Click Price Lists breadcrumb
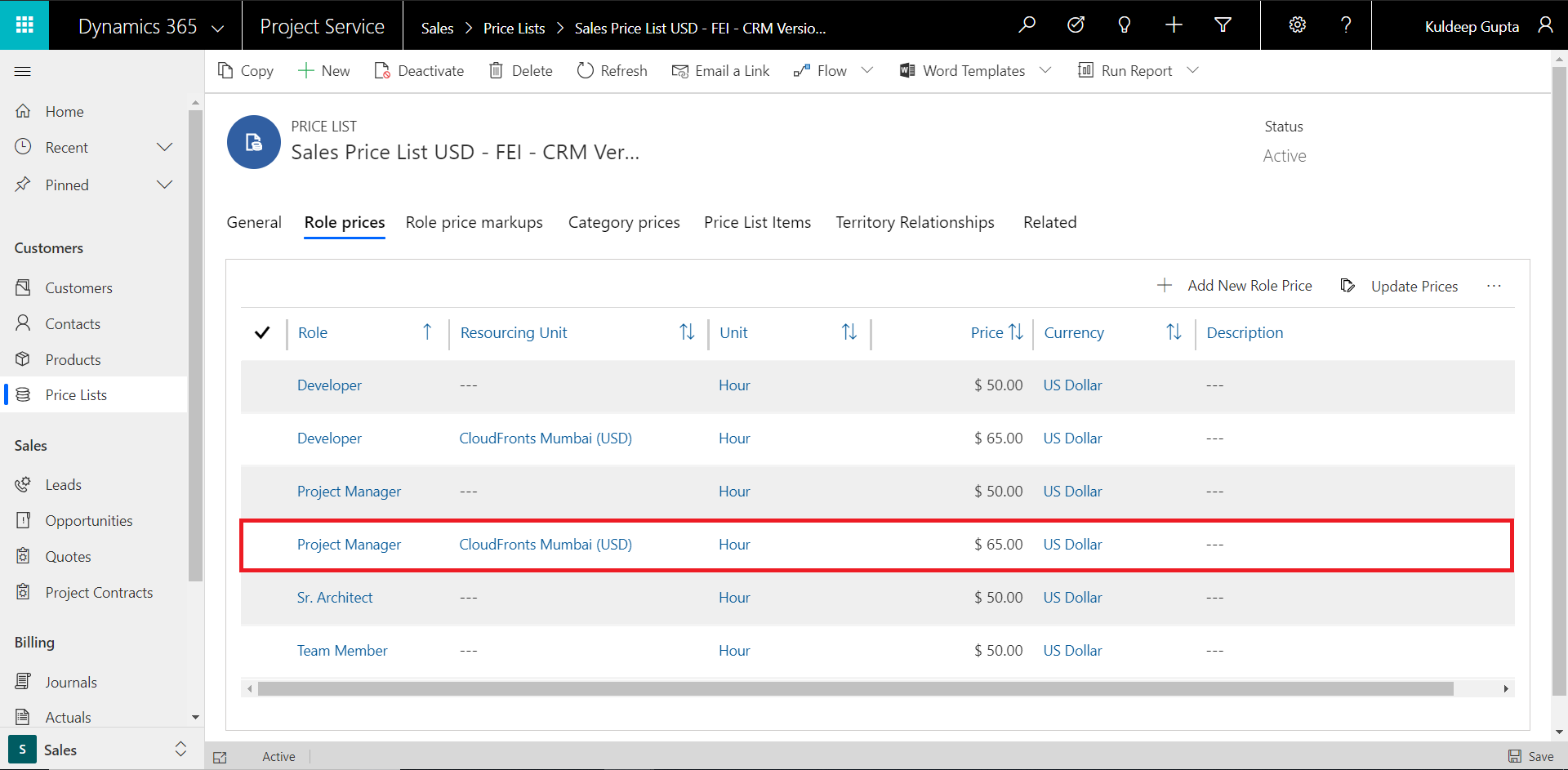1568x770 pixels. tap(514, 28)
